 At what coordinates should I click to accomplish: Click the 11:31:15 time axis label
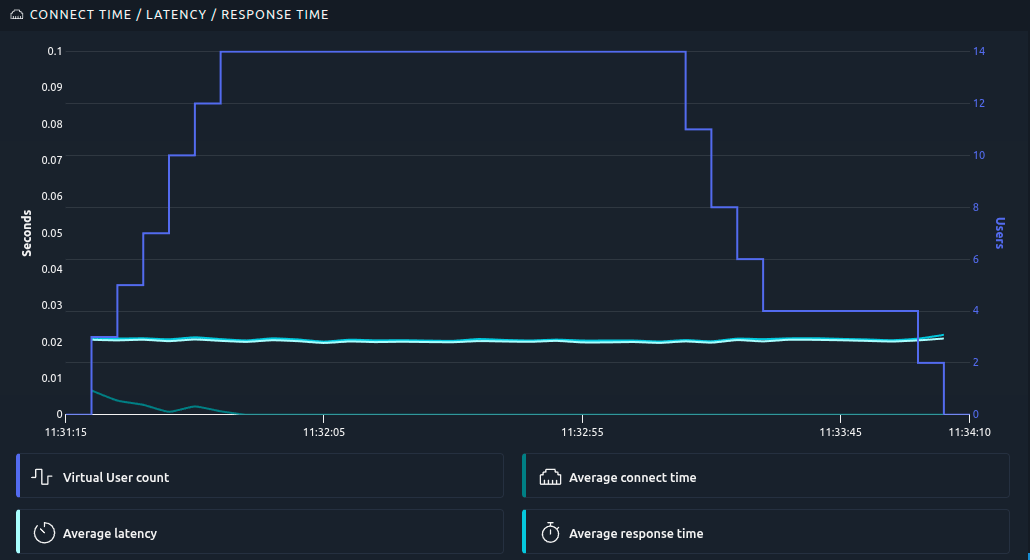click(x=66, y=432)
